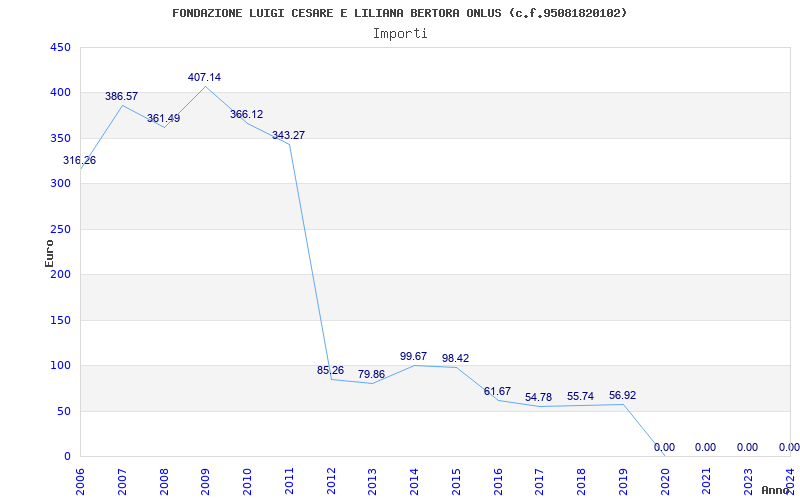Select the x-axis year '2007'
Image resolution: width=800 pixels, height=500 pixels.
[122, 482]
